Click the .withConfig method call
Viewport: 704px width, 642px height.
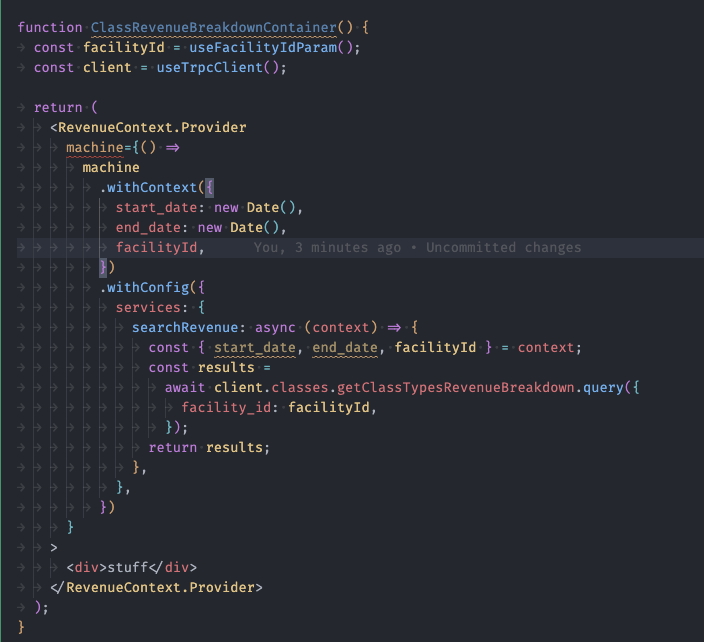pos(147,287)
